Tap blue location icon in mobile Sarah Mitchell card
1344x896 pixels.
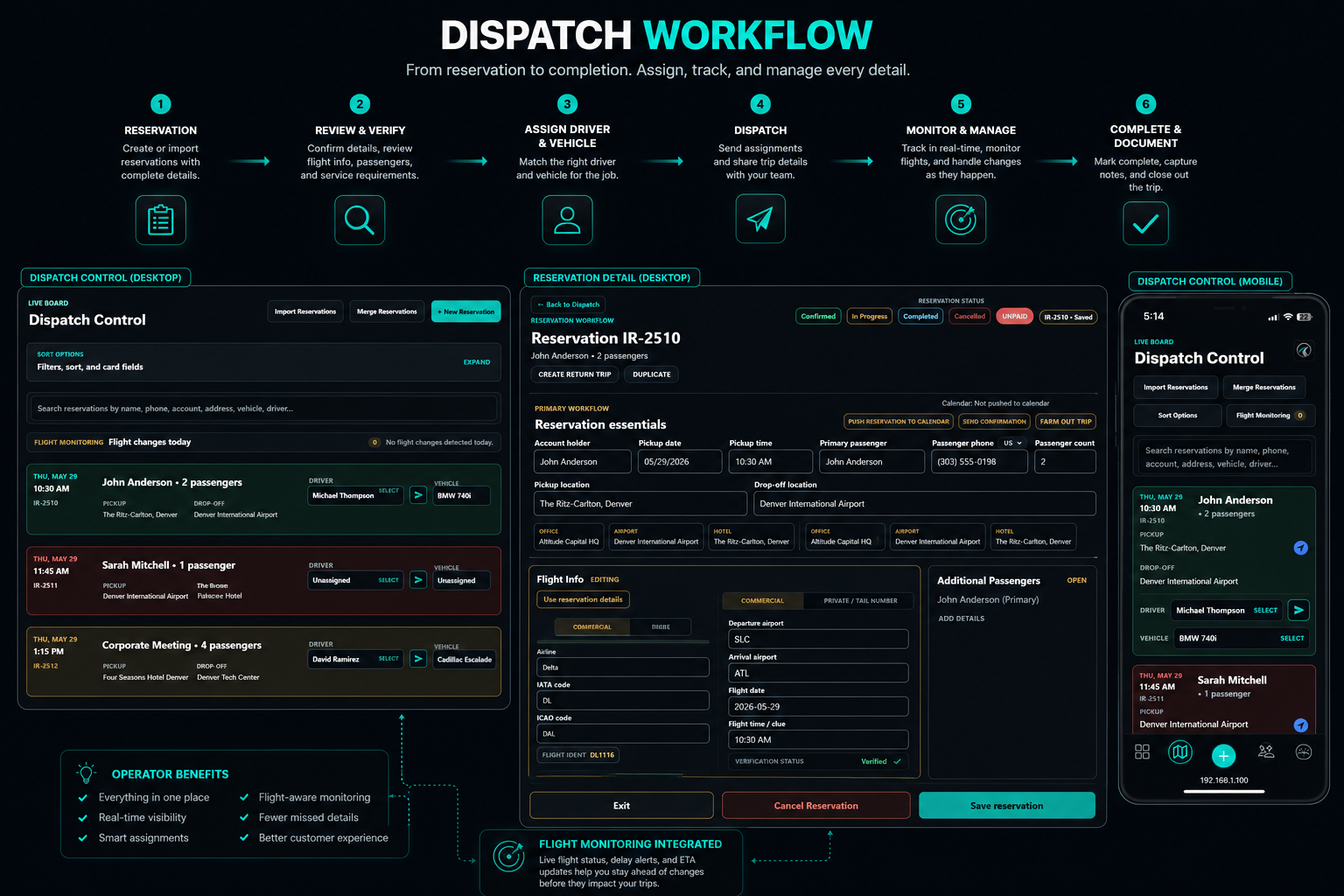pos(1301,725)
